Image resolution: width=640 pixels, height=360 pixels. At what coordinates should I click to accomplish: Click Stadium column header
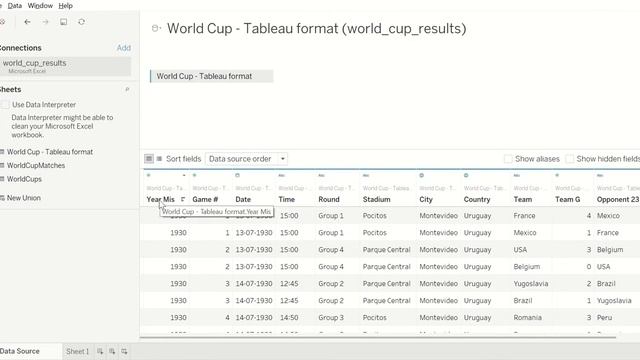[x=376, y=199]
